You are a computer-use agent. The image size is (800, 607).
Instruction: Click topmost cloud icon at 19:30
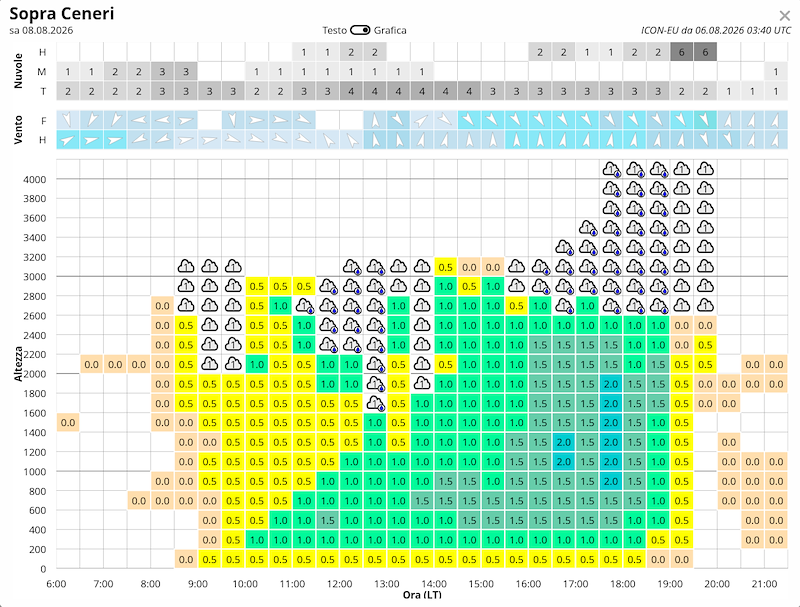[x=705, y=169]
